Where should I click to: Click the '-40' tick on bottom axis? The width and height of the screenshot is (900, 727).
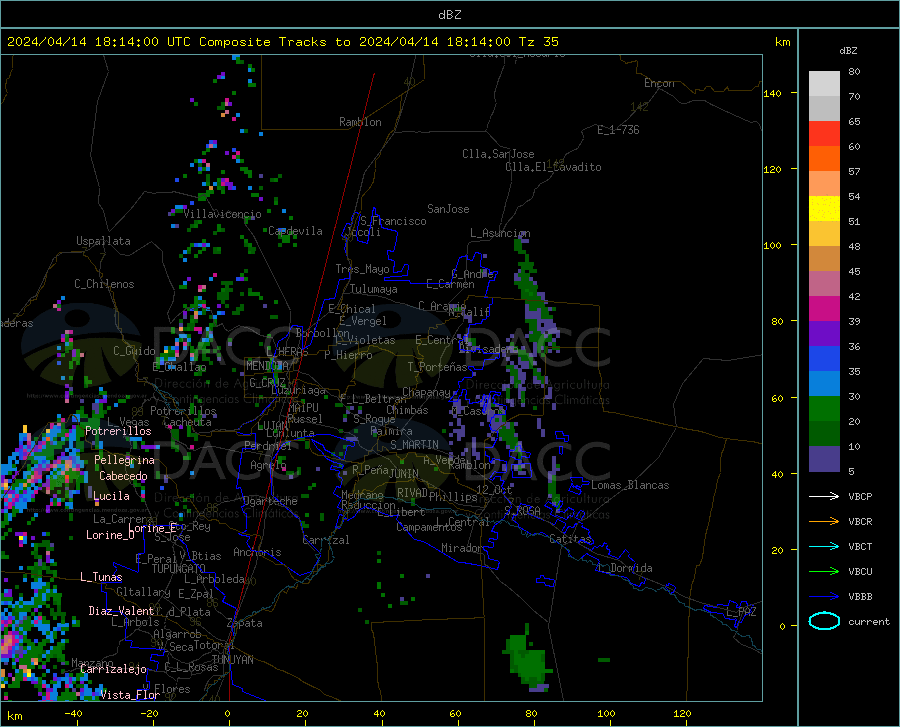73,714
